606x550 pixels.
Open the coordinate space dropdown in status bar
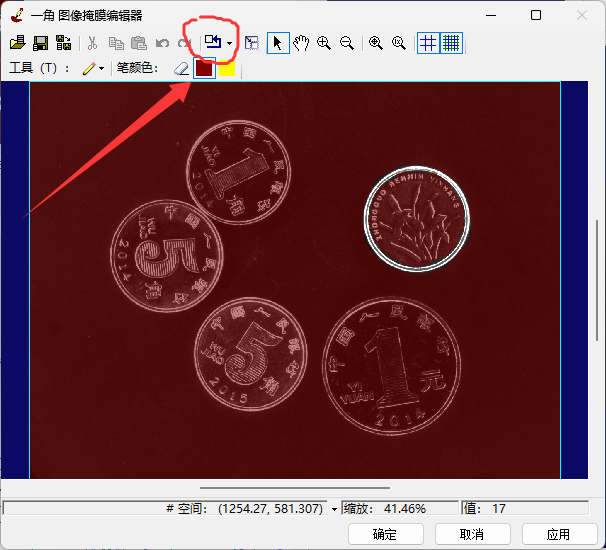click(334, 509)
